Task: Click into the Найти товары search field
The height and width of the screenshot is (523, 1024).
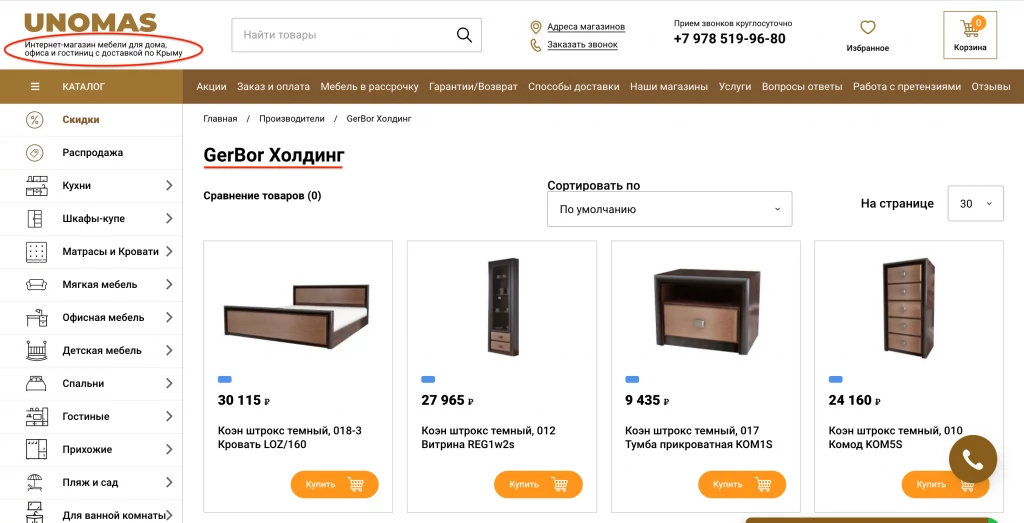Action: point(345,35)
